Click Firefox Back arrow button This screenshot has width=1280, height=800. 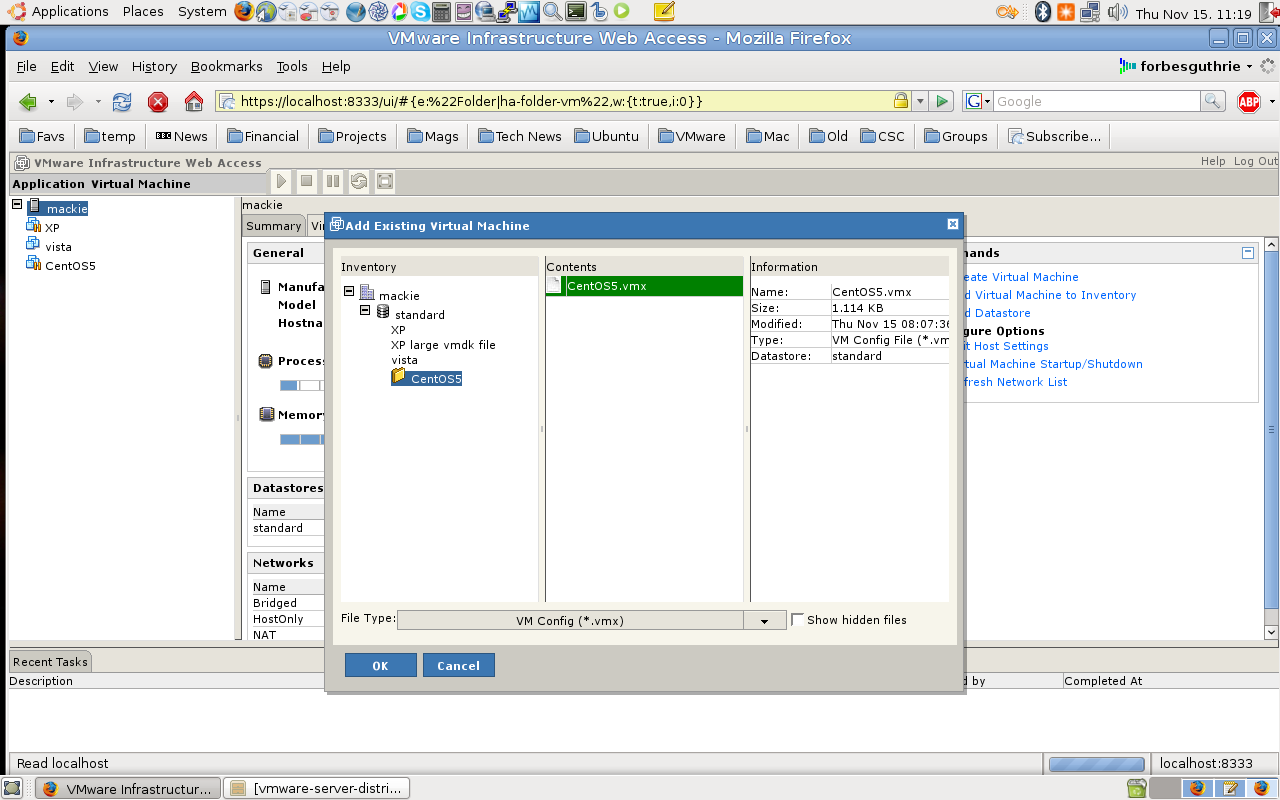[x=29, y=101]
